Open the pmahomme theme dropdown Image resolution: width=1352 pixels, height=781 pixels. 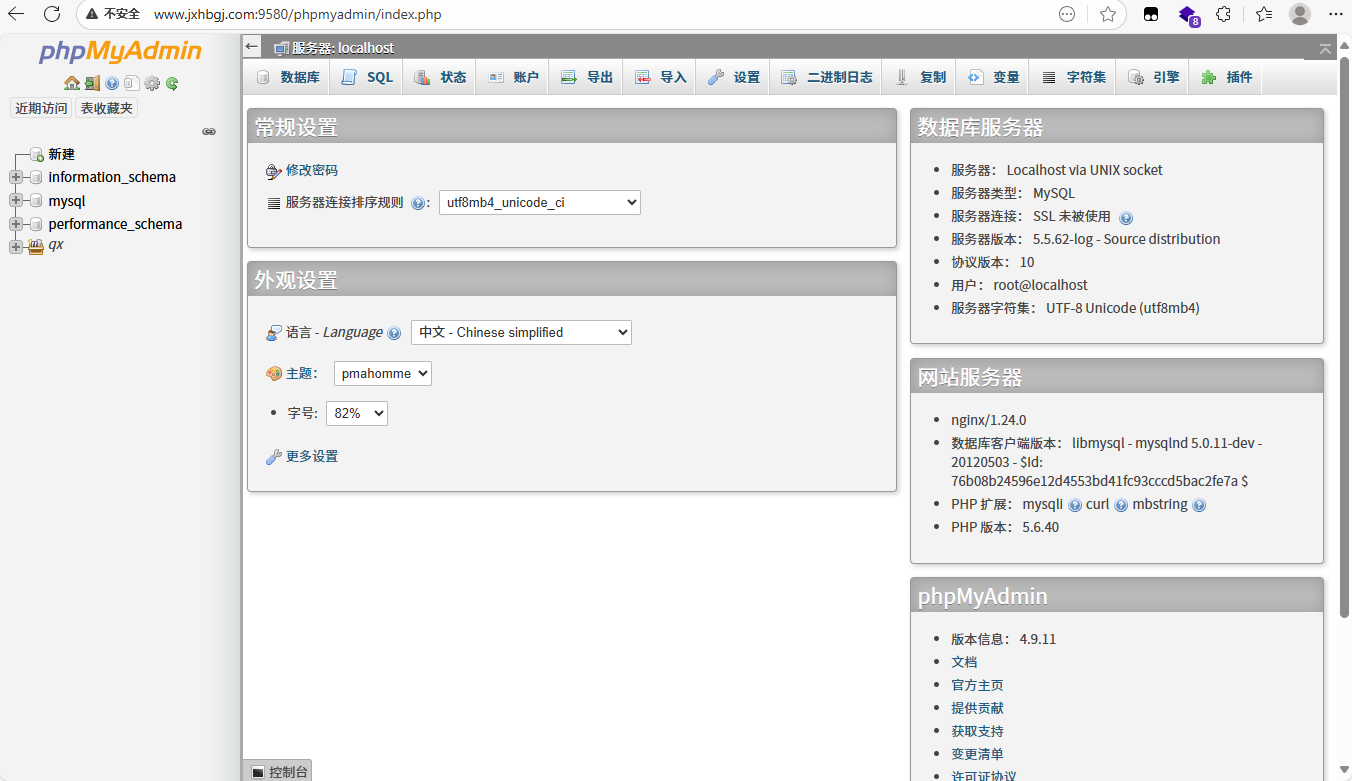click(383, 373)
